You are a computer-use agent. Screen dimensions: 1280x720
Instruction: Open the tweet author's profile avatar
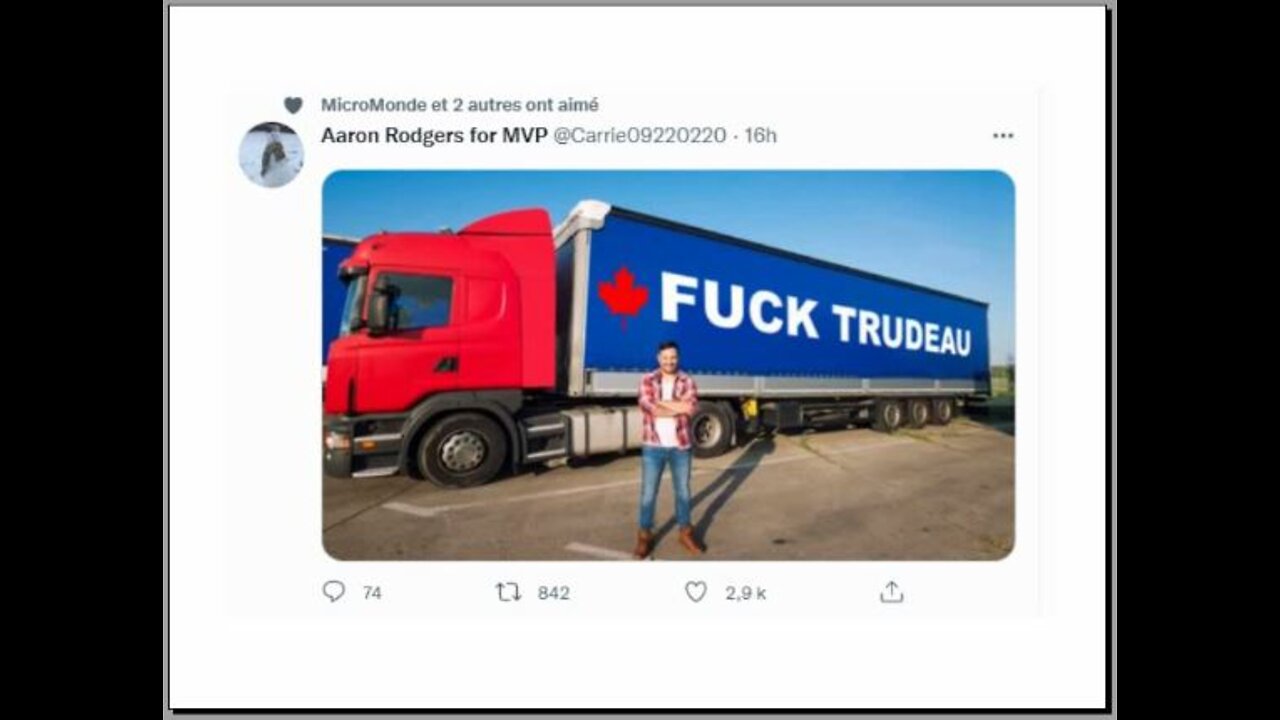tap(271, 155)
